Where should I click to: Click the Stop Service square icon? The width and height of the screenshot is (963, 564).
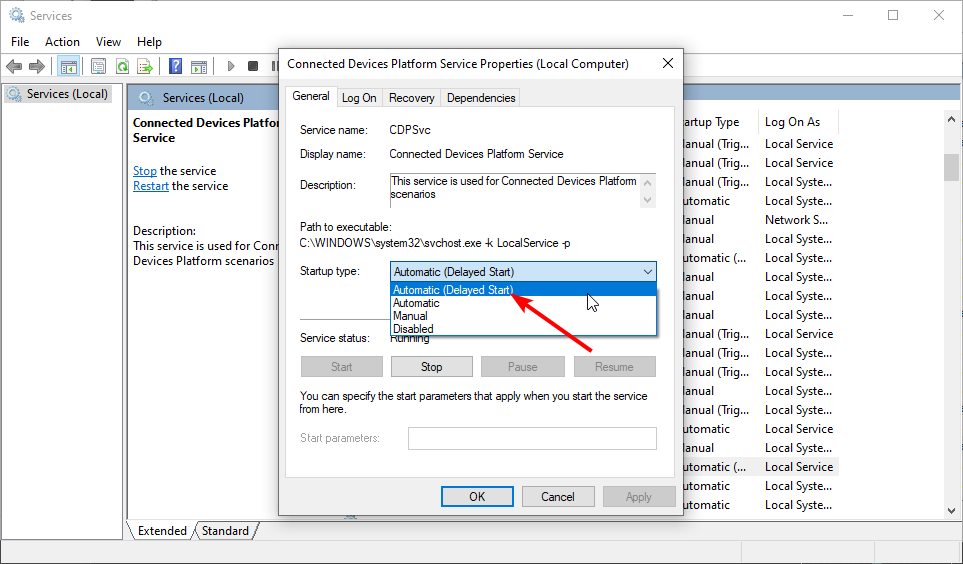pyautogui.click(x=253, y=66)
